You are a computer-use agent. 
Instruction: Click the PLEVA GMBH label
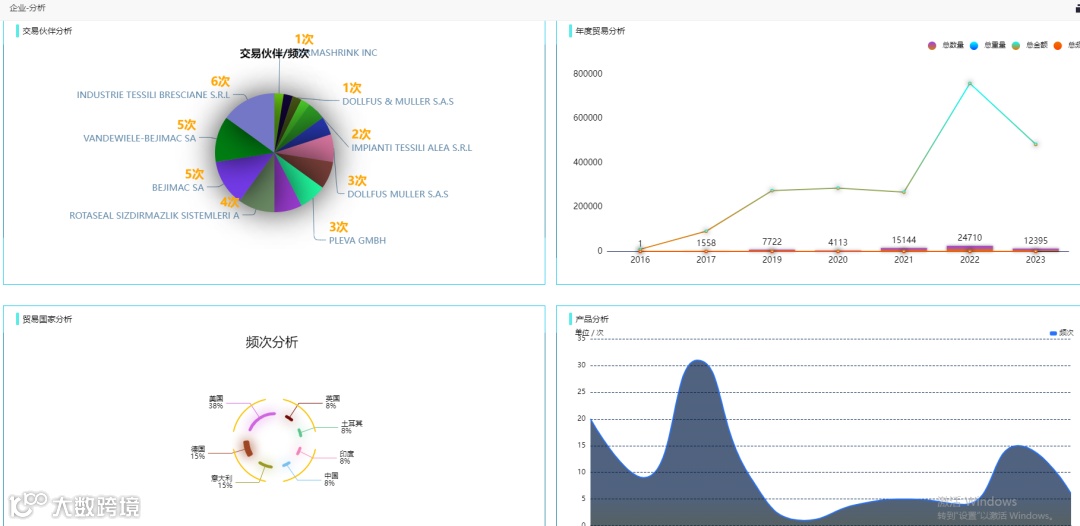(357, 240)
